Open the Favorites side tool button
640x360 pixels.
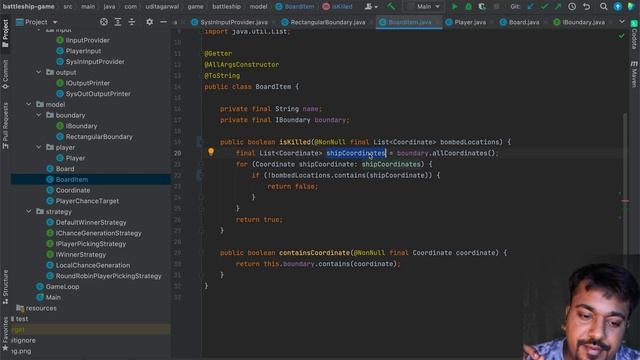(5, 334)
